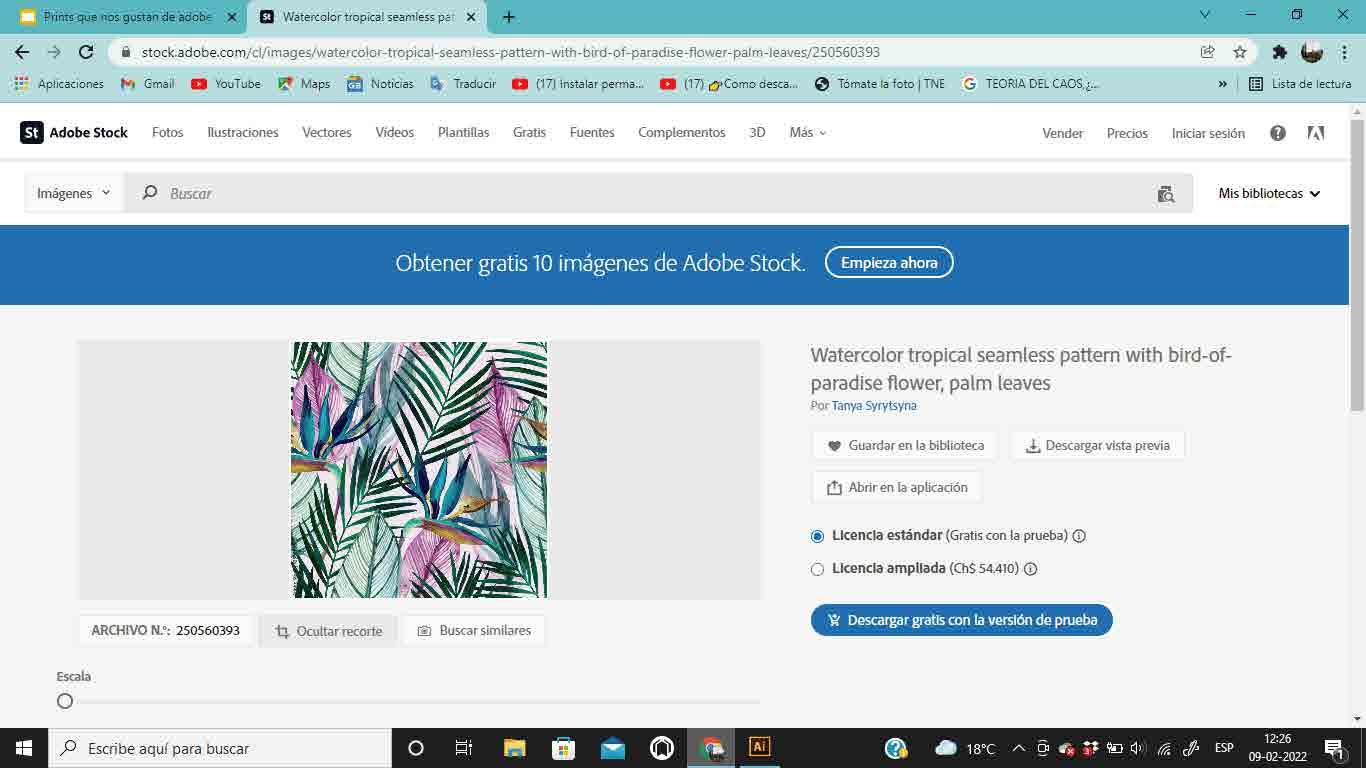Open the Fotos navigation item
The width and height of the screenshot is (1366, 768).
[x=168, y=132]
